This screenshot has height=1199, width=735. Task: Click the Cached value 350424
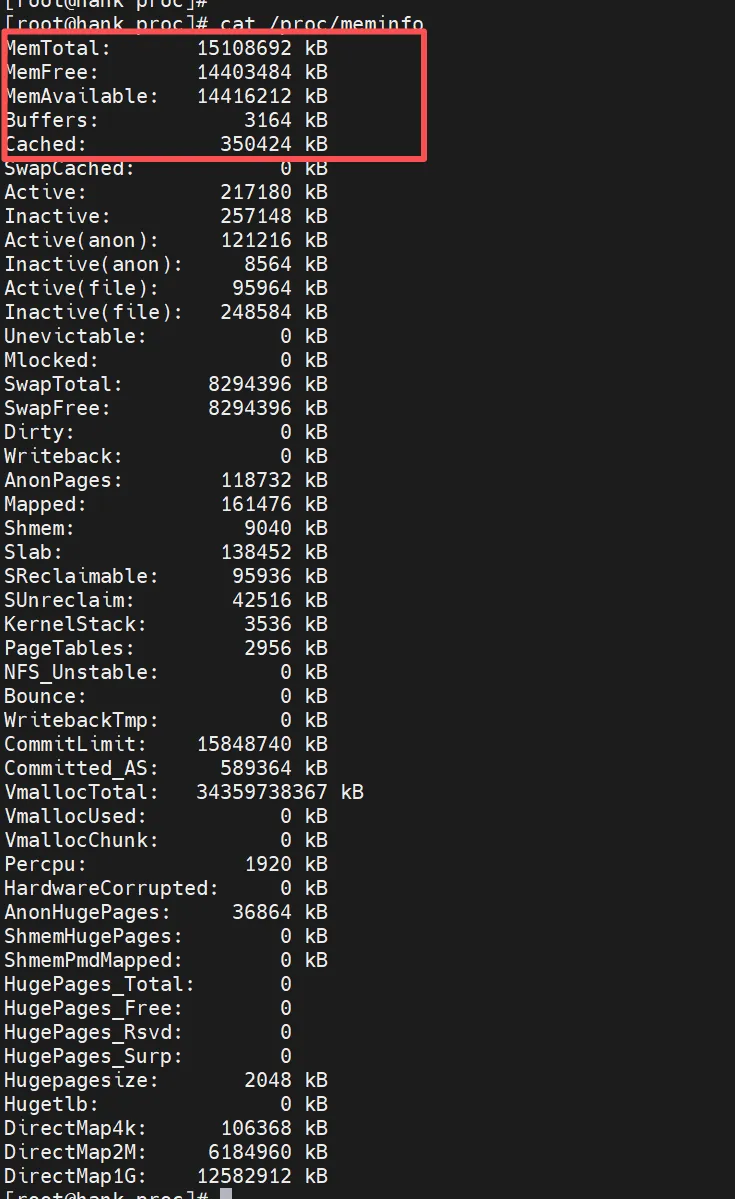pos(256,144)
